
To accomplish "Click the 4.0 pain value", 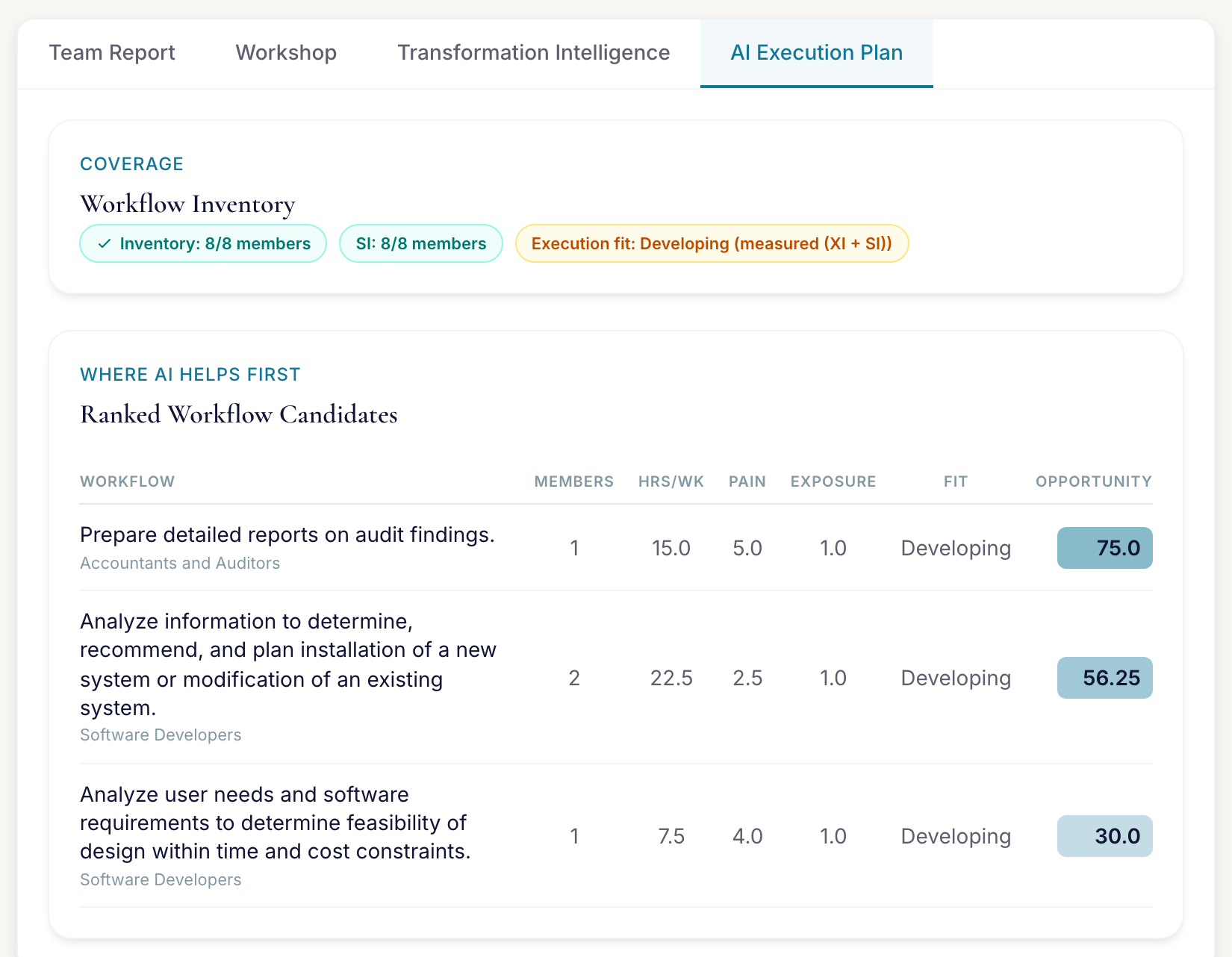I will coord(747,836).
